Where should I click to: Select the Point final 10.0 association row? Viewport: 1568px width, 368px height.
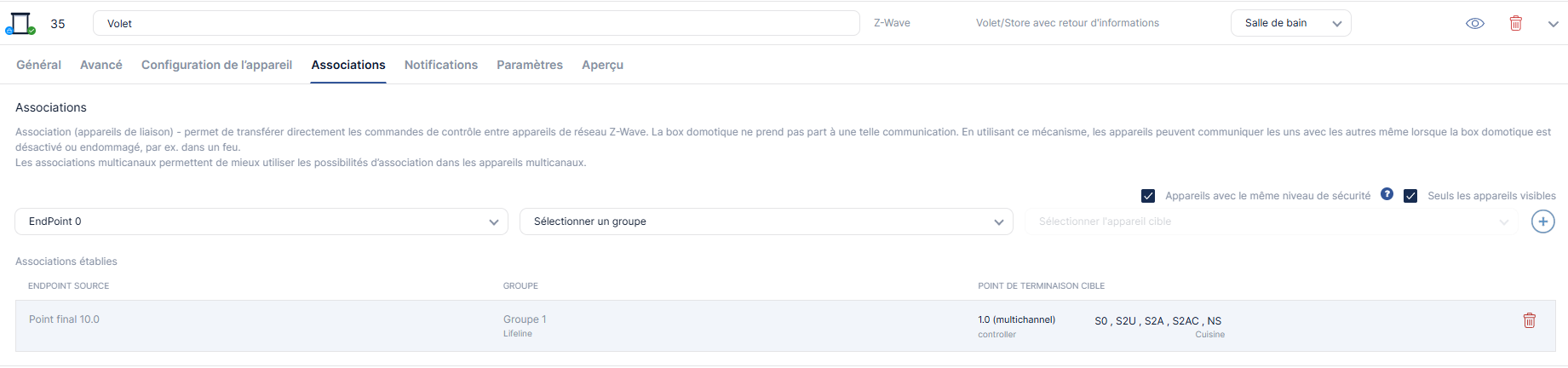256,325
